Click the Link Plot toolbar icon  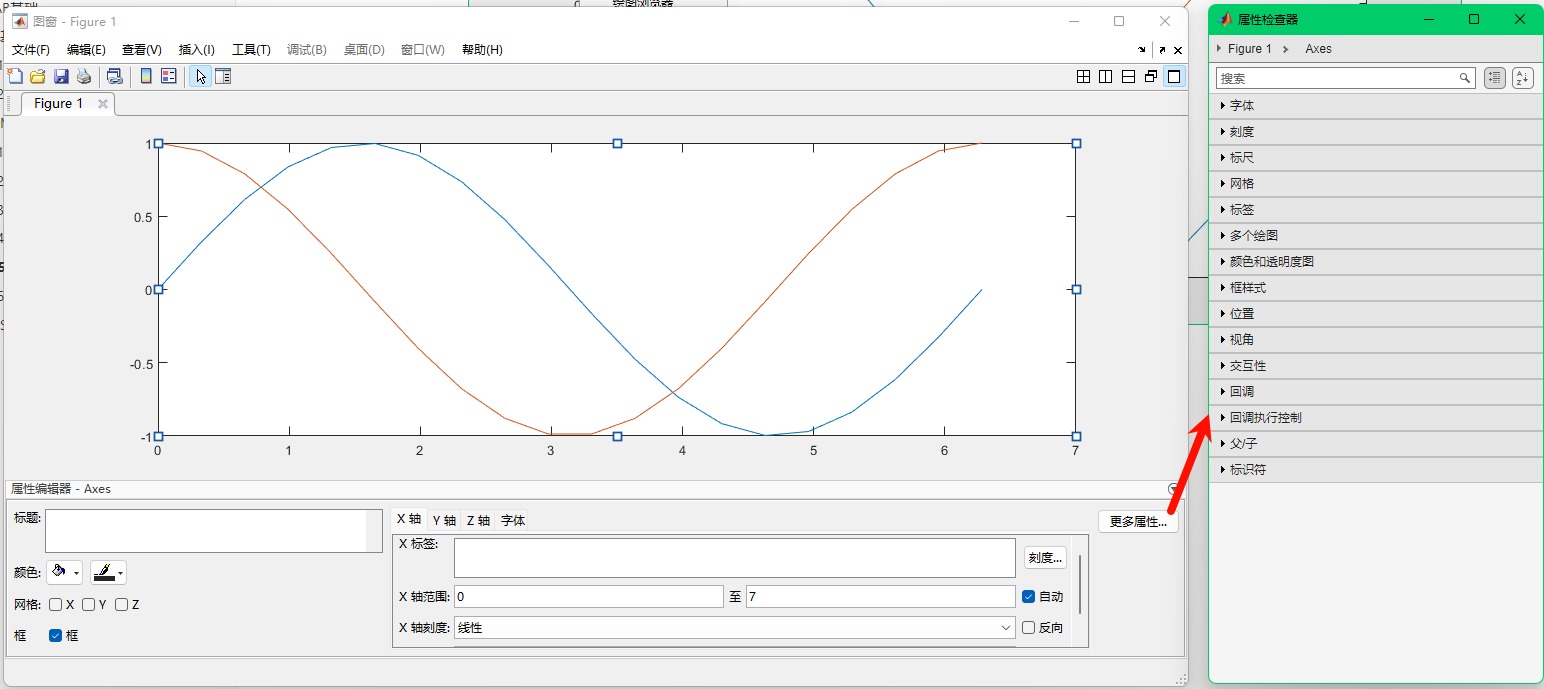115,76
